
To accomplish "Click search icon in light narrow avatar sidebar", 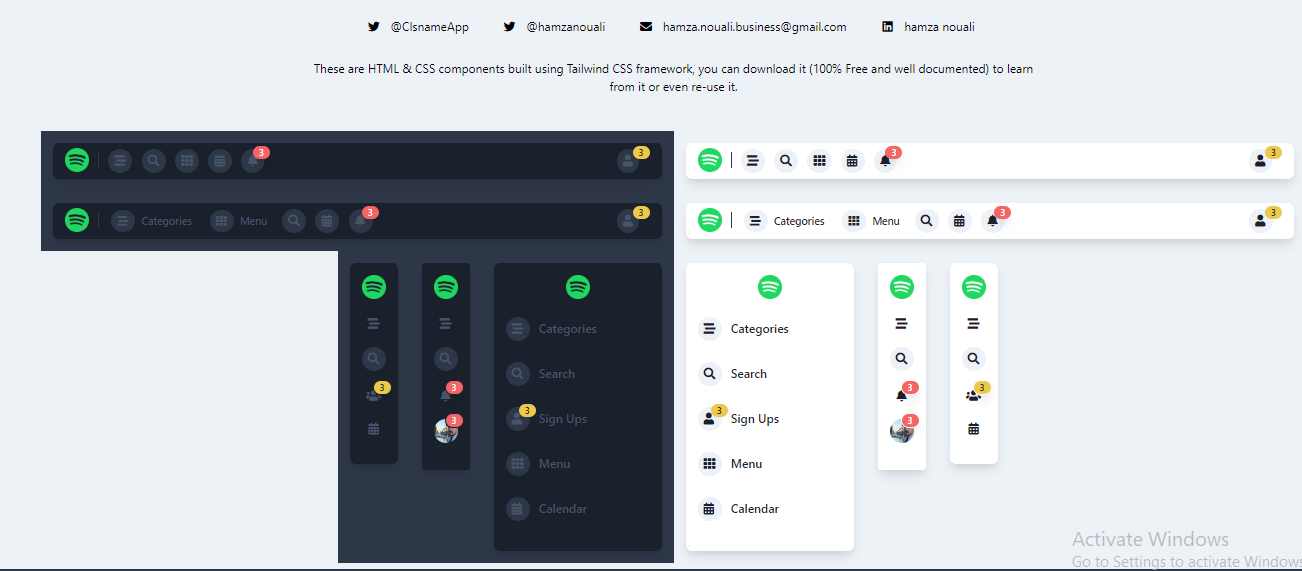I will (902, 358).
